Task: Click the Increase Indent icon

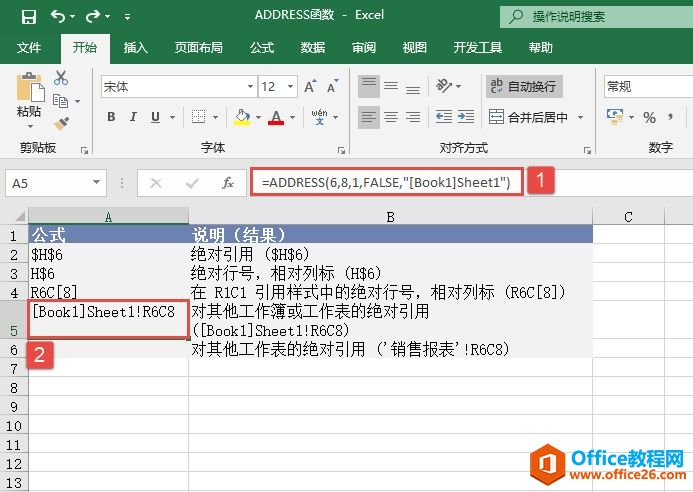Action: (x=465, y=117)
